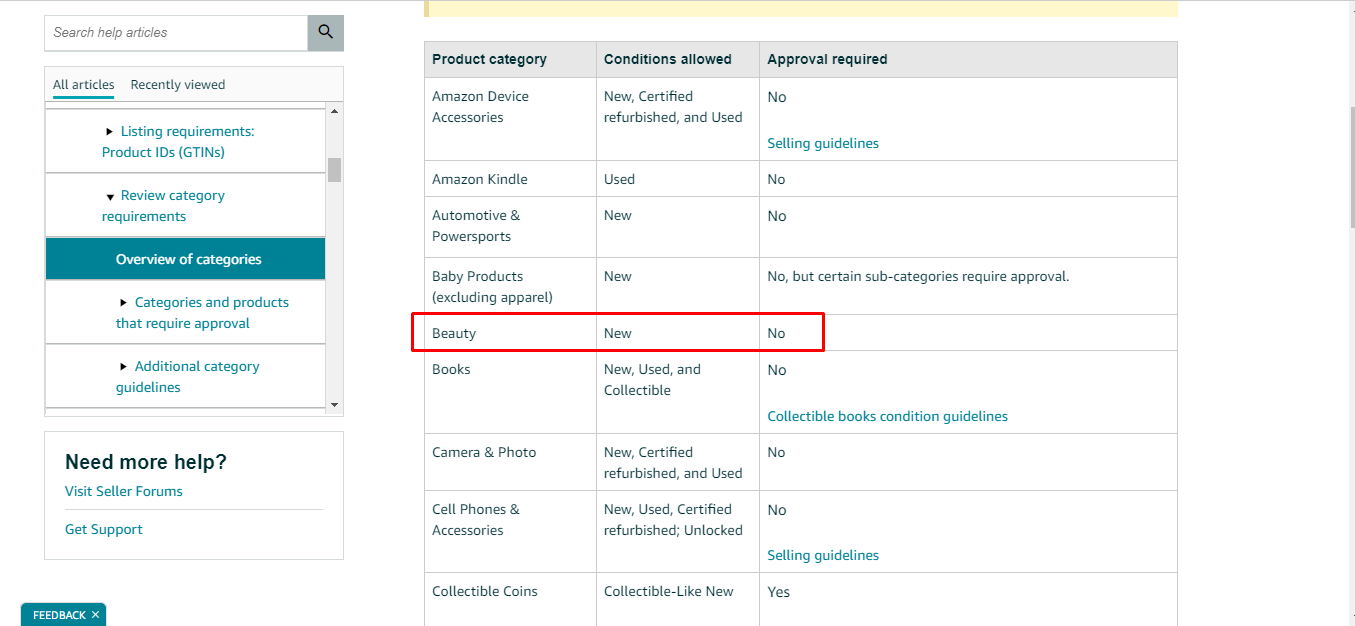Click 'Collectible-Like New' condition cell
This screenshot has height=626, width=1355.
(678, 600)
